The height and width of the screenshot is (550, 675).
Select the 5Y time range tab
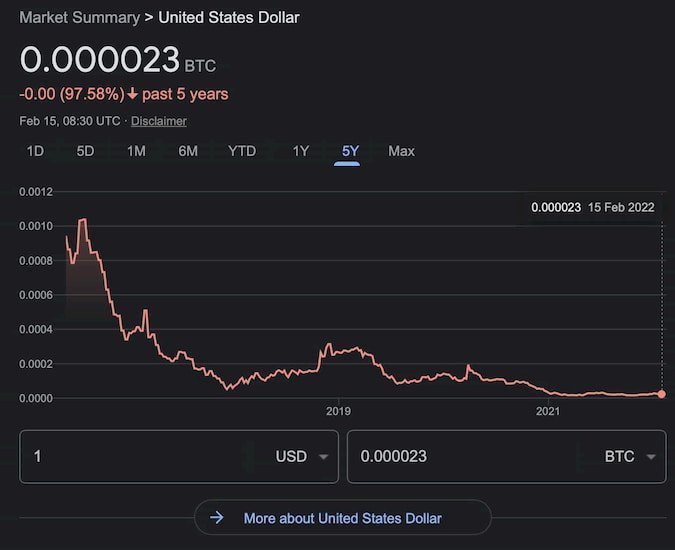click(x=350, y=151)
